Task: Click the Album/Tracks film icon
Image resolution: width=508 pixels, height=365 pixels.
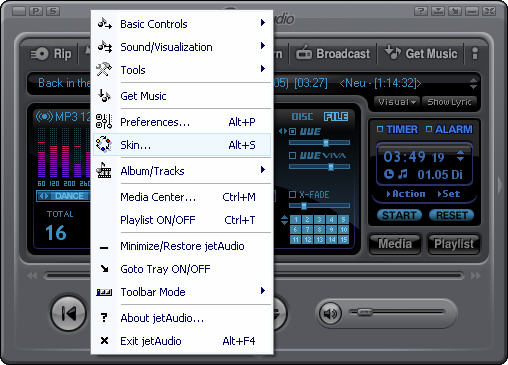Action: pyautogui.click(x=104, y=170)
